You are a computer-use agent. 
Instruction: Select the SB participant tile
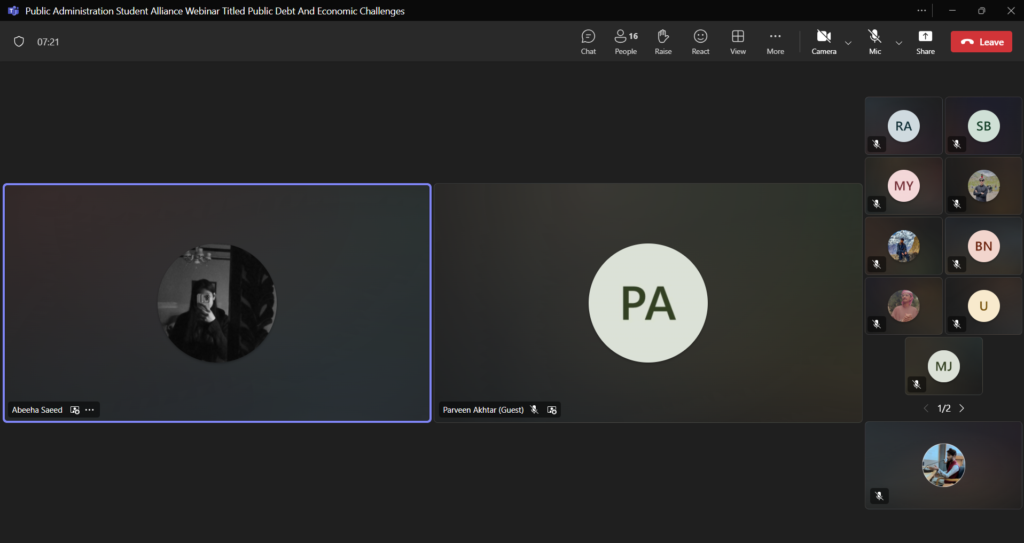point(984,125)
